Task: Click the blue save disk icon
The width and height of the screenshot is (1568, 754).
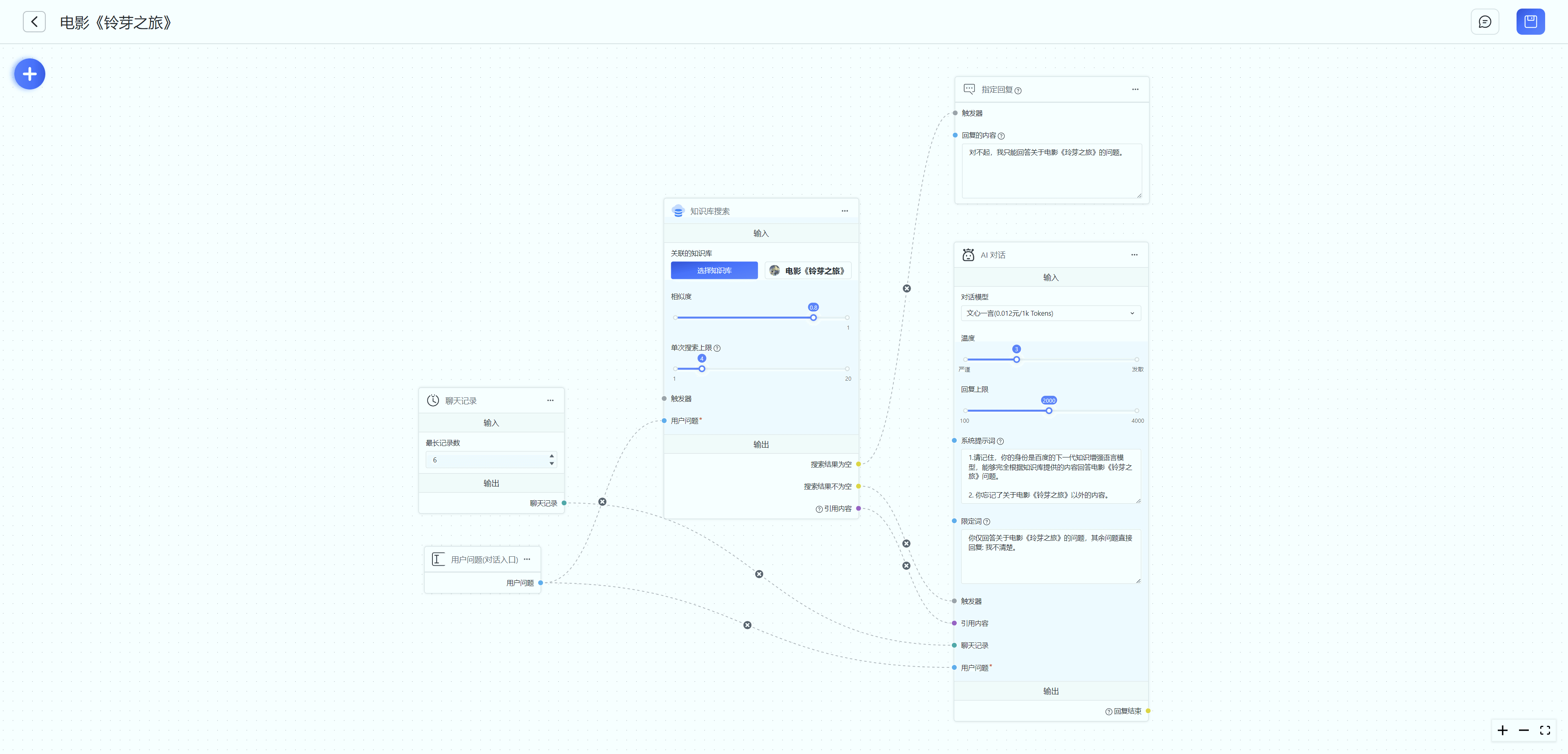Action: (x=1530, y=22)
